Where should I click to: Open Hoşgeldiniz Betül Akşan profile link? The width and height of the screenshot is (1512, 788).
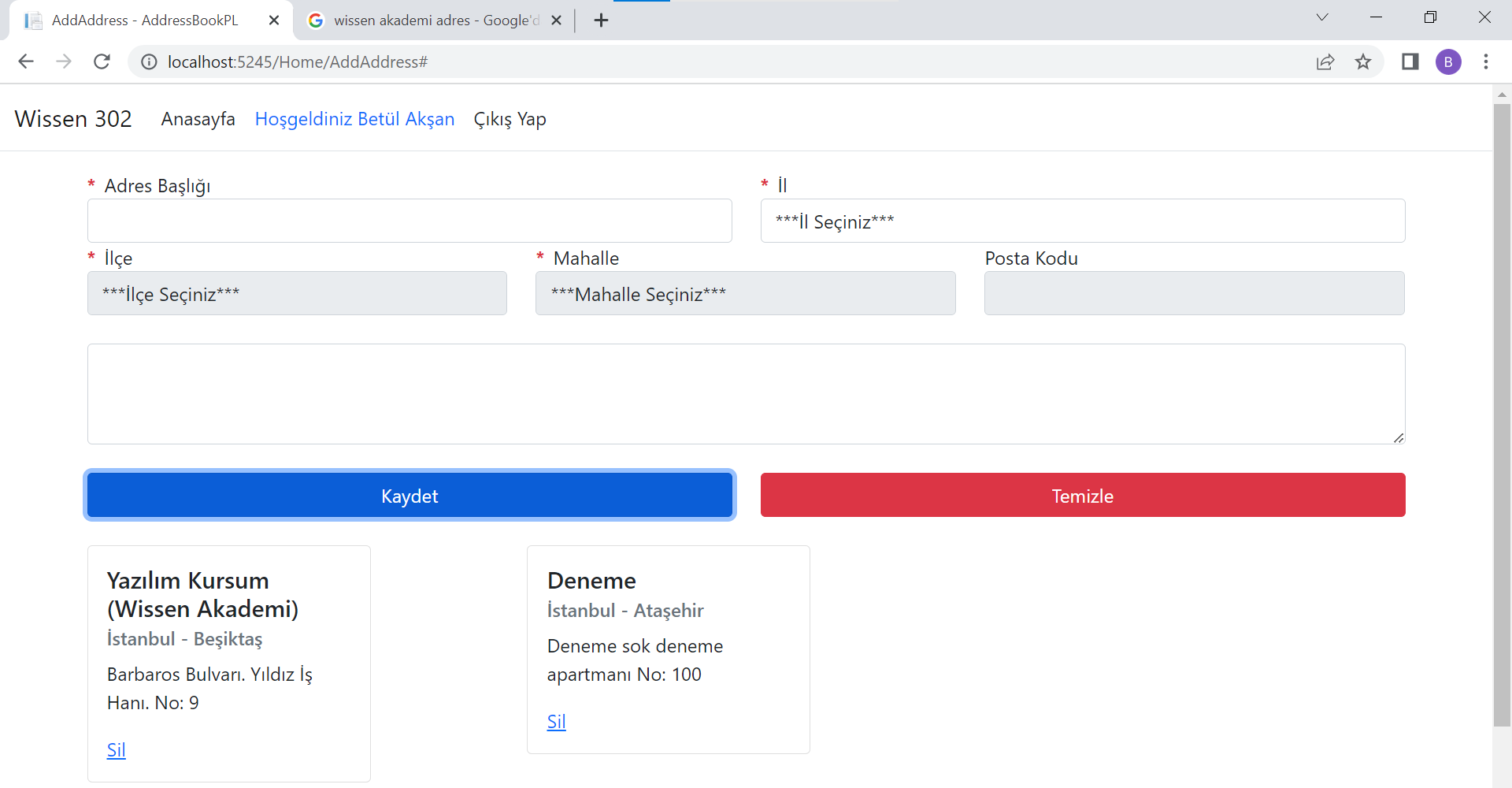tap(354, 119)
